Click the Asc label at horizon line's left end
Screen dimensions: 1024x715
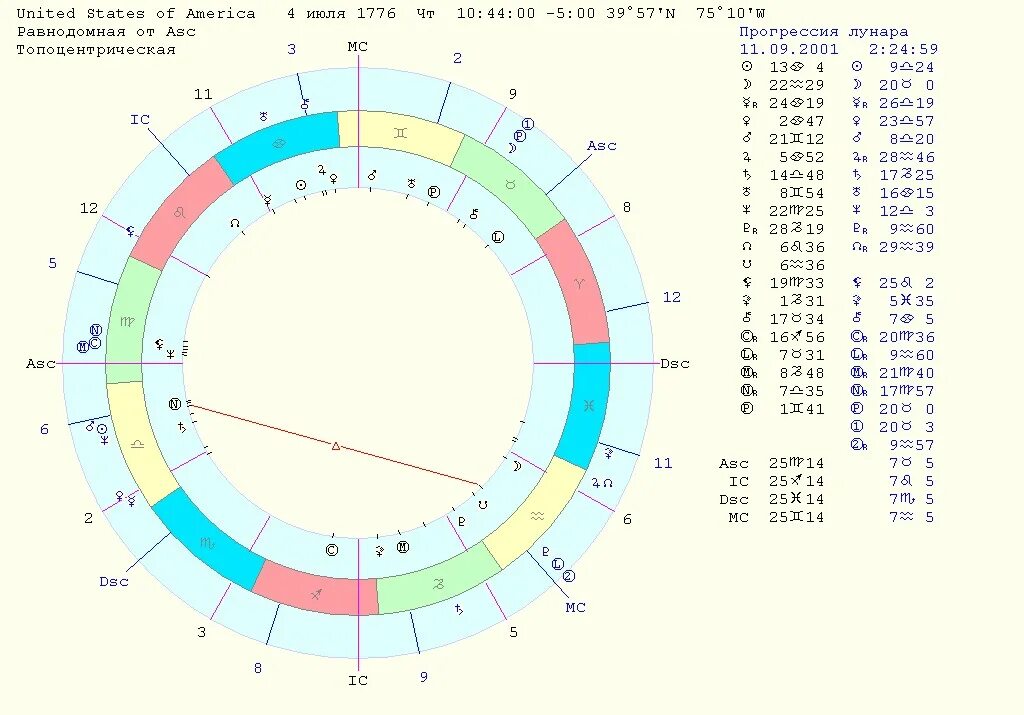pyautogui.click(x=40, y=364)
